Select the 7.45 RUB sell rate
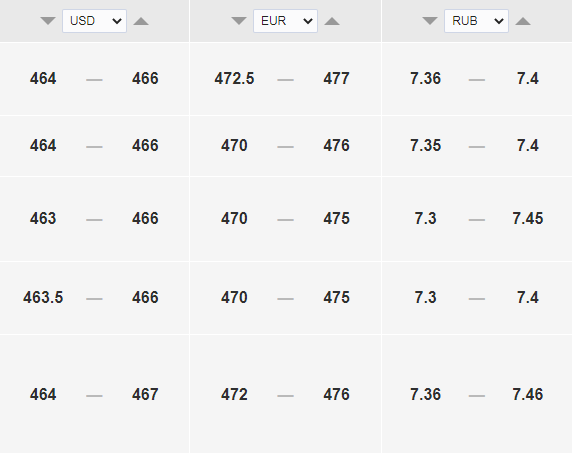Screen dimensions: 572x453 pyautogui.click(x=527, y=218)
